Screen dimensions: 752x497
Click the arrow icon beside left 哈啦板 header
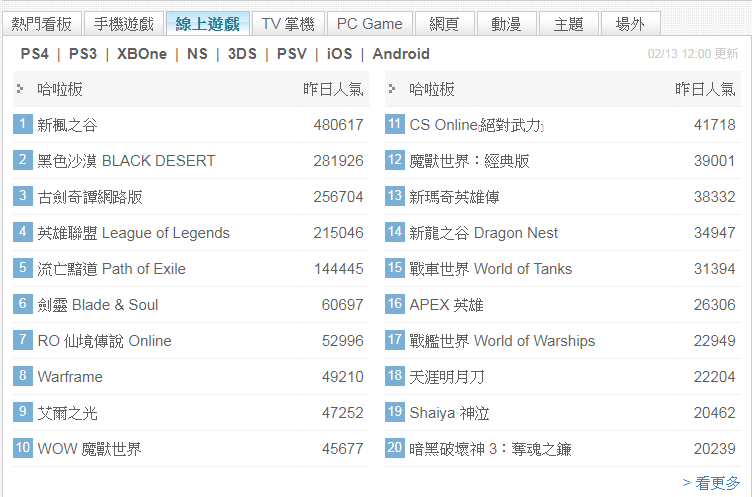tap(20, 89)
